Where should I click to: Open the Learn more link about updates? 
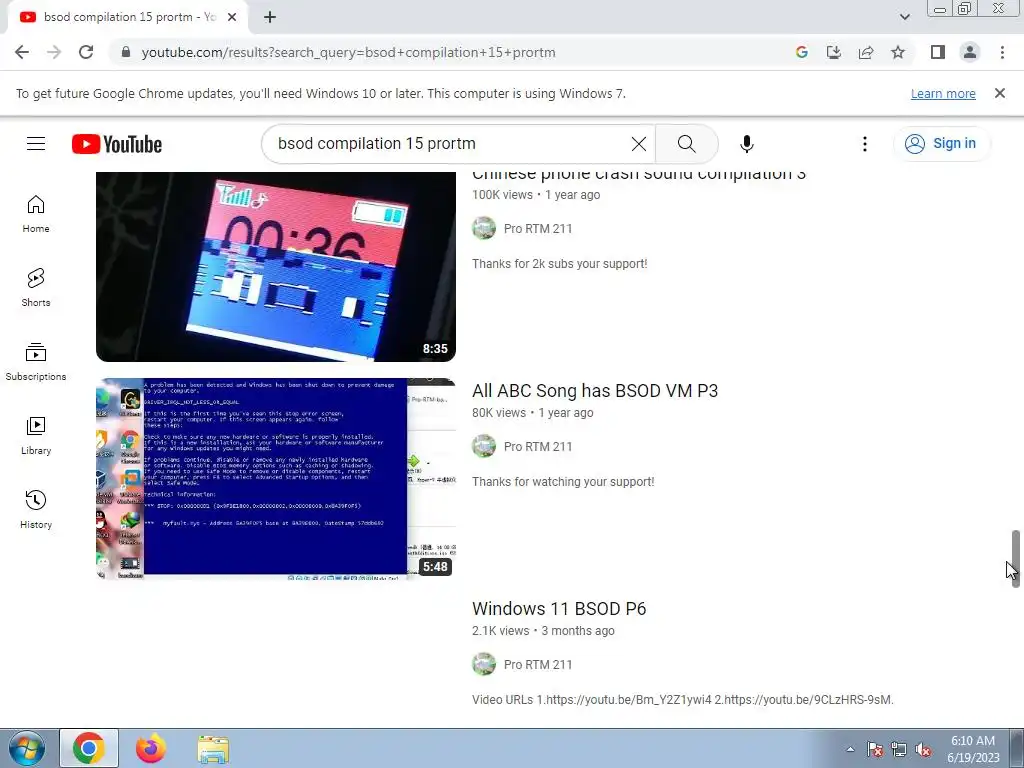(x=943, y=93)
